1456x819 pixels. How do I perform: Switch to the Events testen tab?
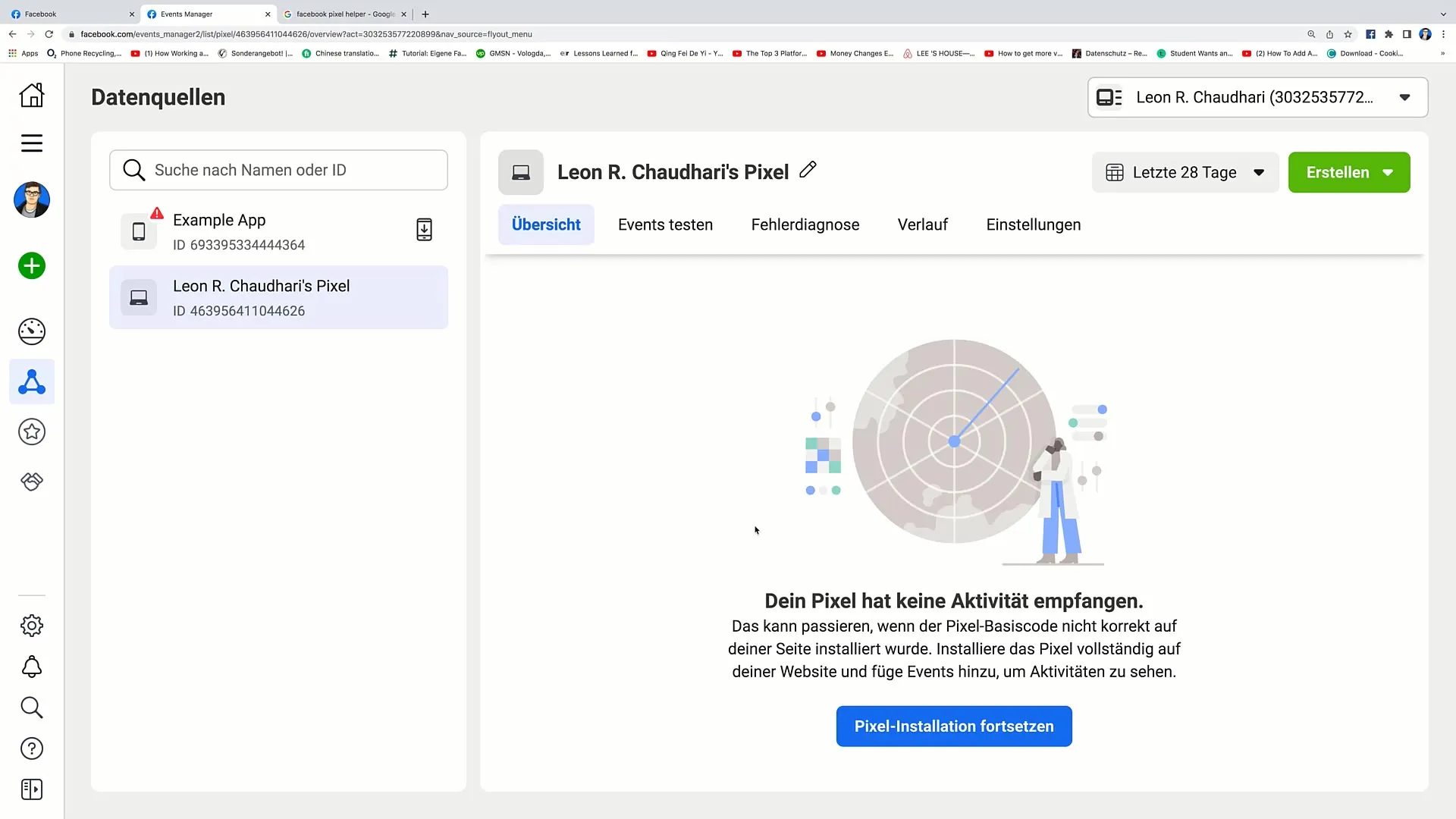pos(665,224)
